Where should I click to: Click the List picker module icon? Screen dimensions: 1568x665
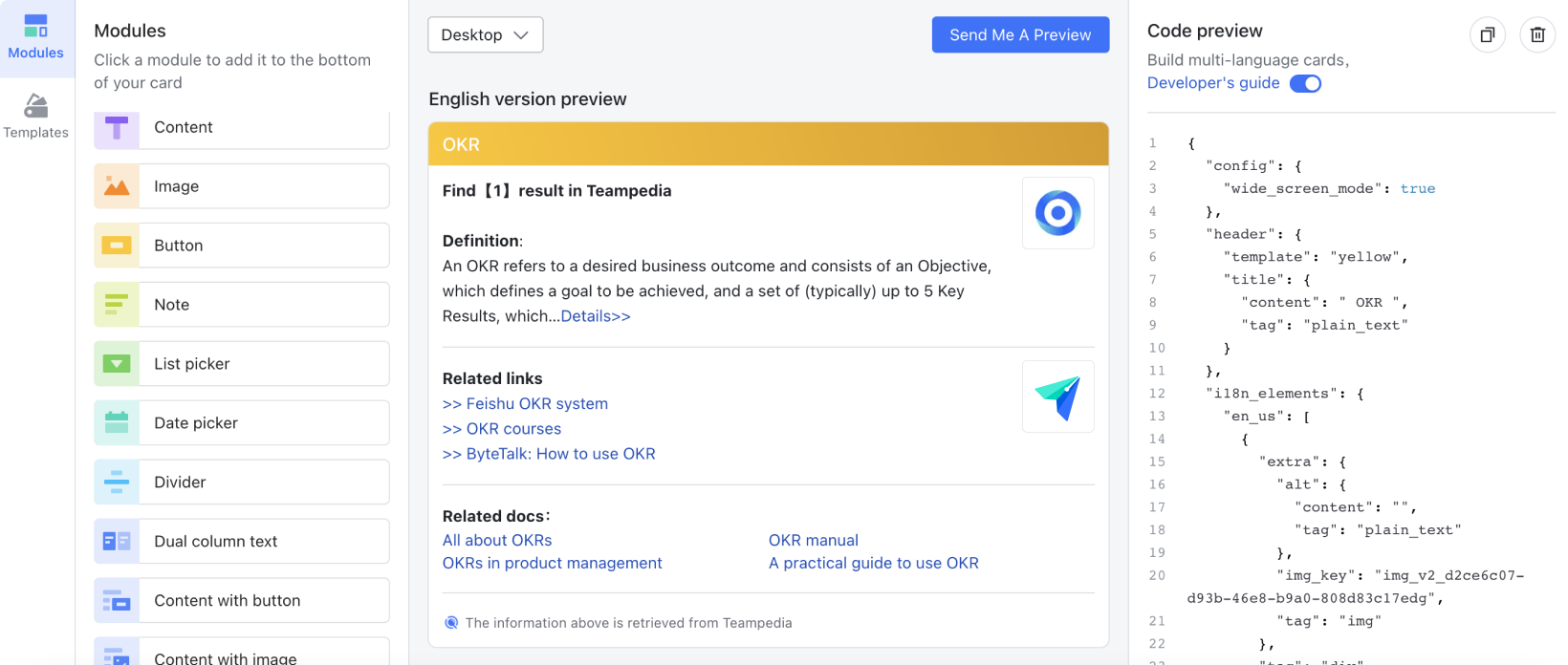pos(117,364)
